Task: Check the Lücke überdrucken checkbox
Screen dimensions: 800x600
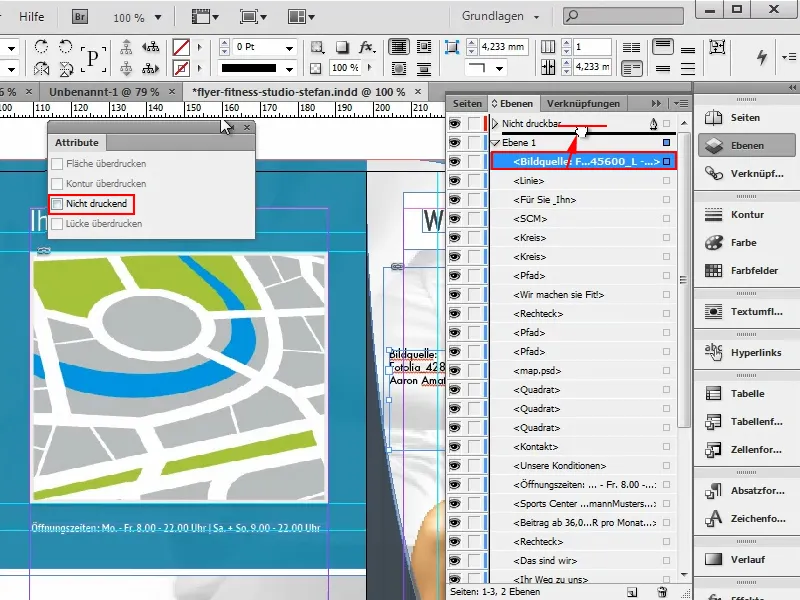Action: [57, 223]
